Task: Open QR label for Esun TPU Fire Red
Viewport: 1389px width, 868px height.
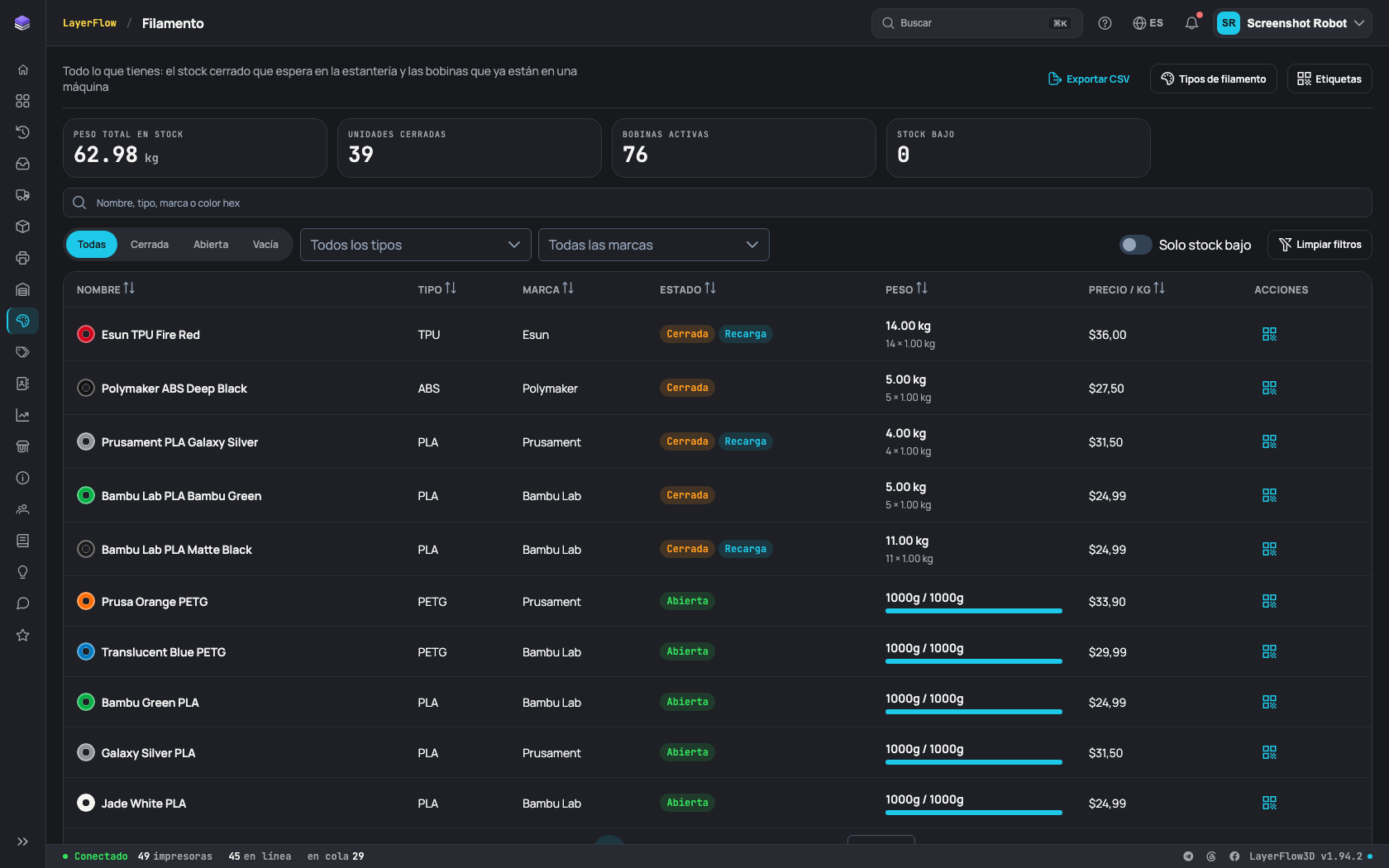Action: (1269, 334)
